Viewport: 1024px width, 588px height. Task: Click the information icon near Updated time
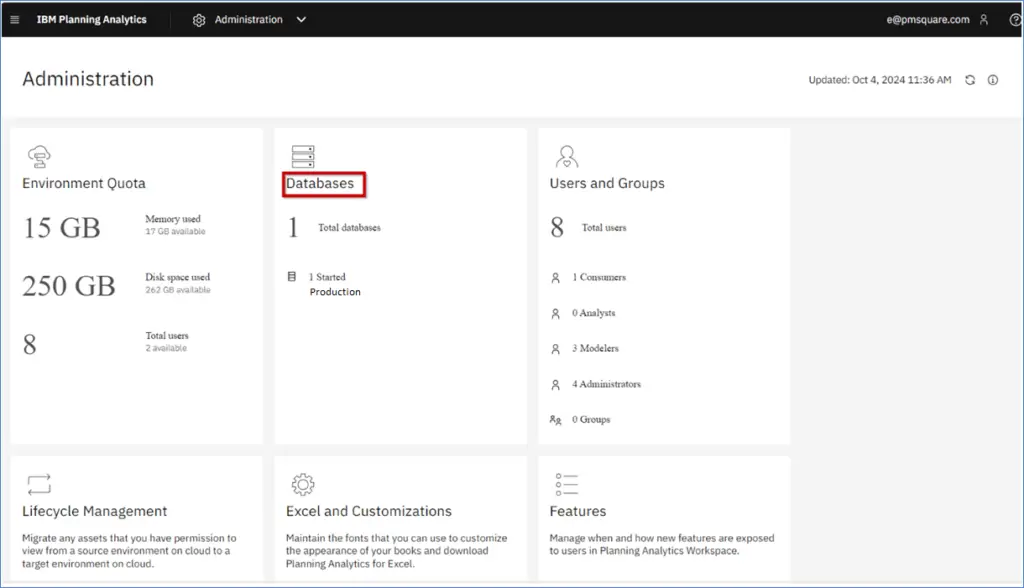[x=993, y=80]
